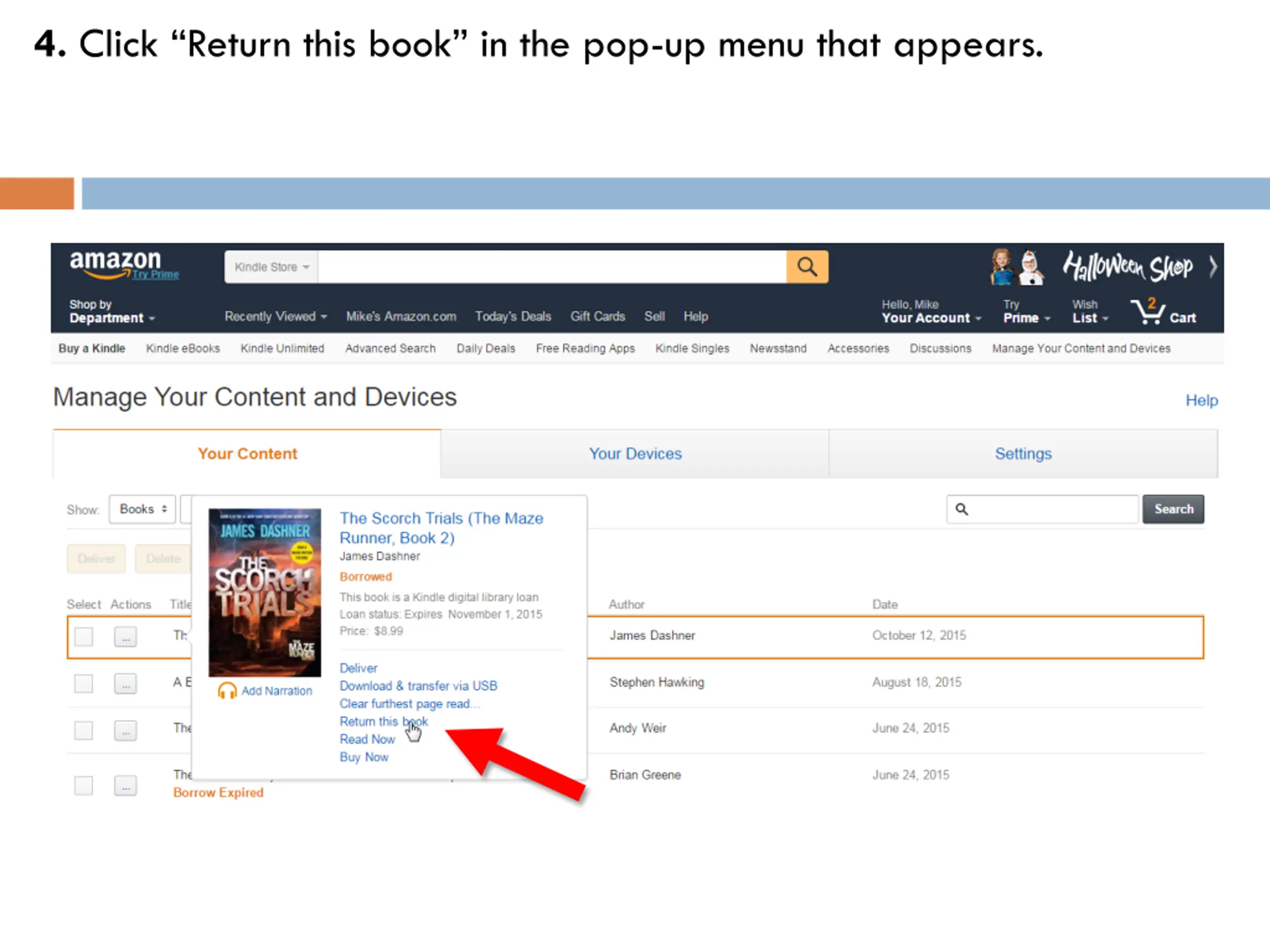Click the main Amazon search field
The image size is (1270, 952).
pyautogui.click(x=552, y=267)
